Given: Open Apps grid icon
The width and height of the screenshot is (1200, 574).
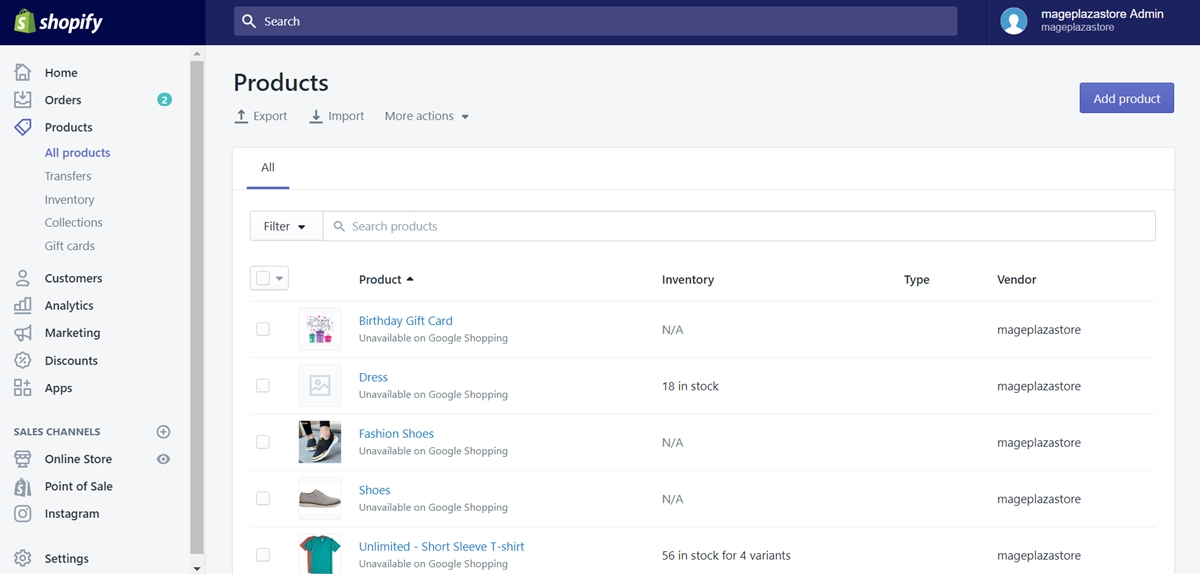Looking at the screenshot, I should (23, 388).
